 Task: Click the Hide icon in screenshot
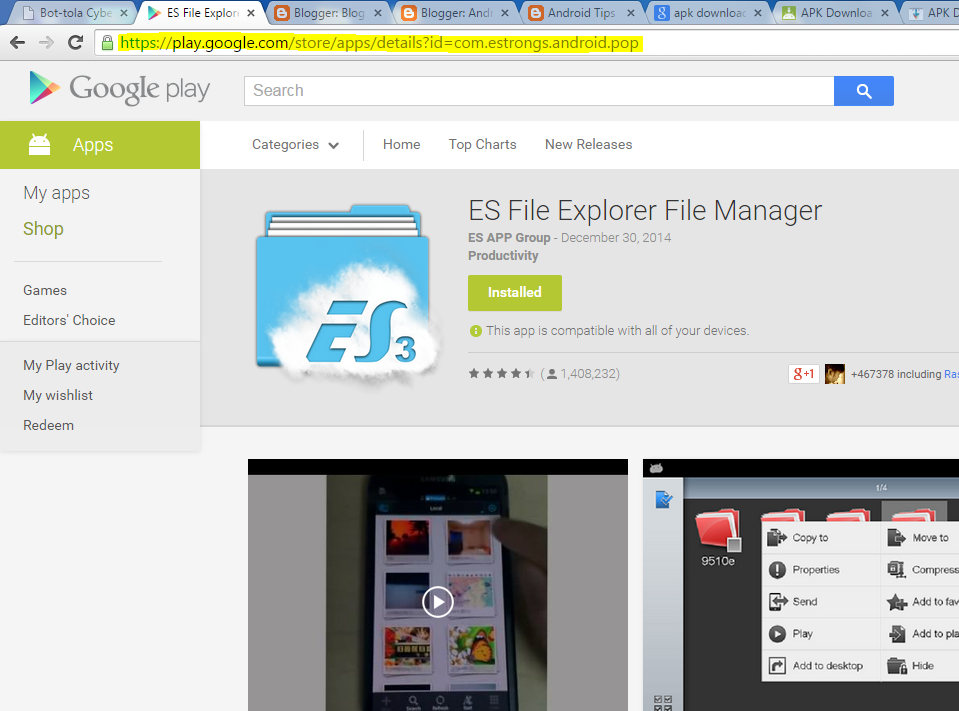pyautogui.click(x=897, y=665)
